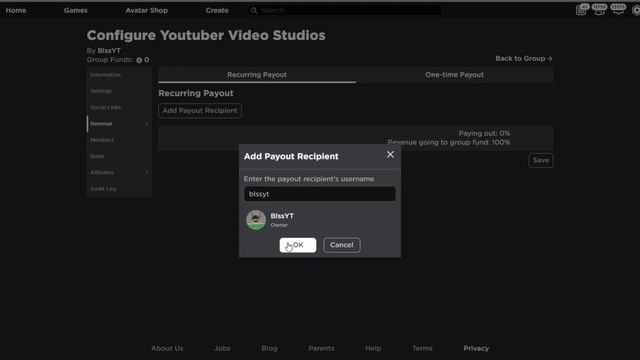Click the Add Payout Recipient button behind dialog

(200, 111)
